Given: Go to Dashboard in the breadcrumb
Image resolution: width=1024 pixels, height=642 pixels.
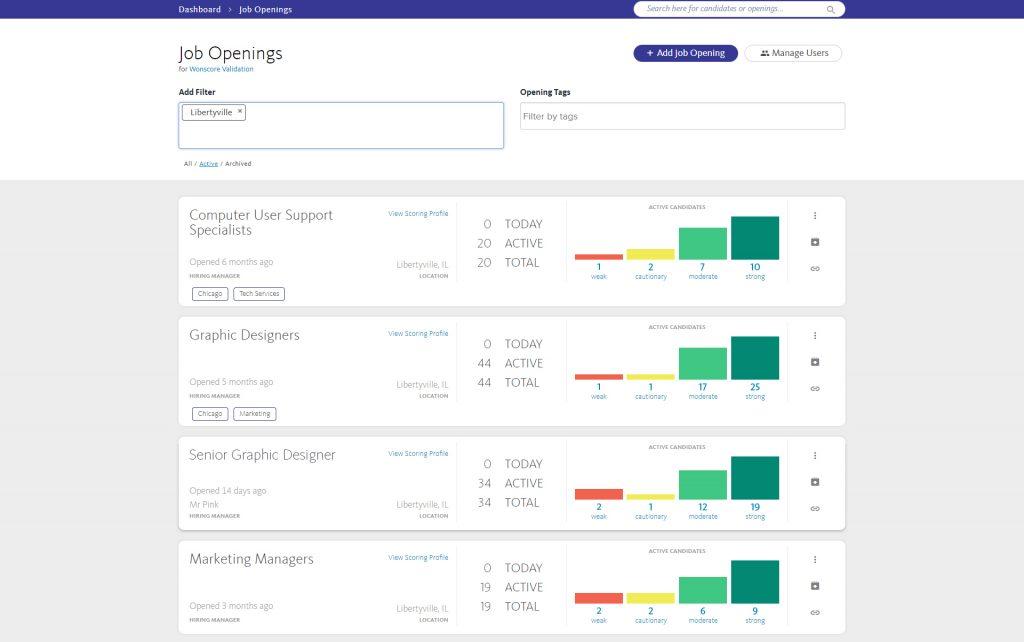Looking at the screenshot, I should tap(199, 9).
